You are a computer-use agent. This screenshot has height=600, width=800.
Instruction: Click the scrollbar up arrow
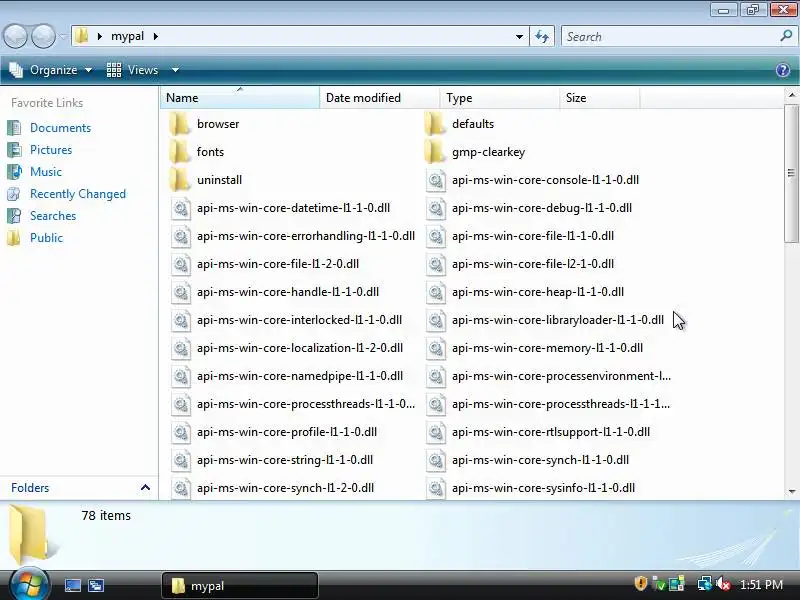tap(791, 95)
